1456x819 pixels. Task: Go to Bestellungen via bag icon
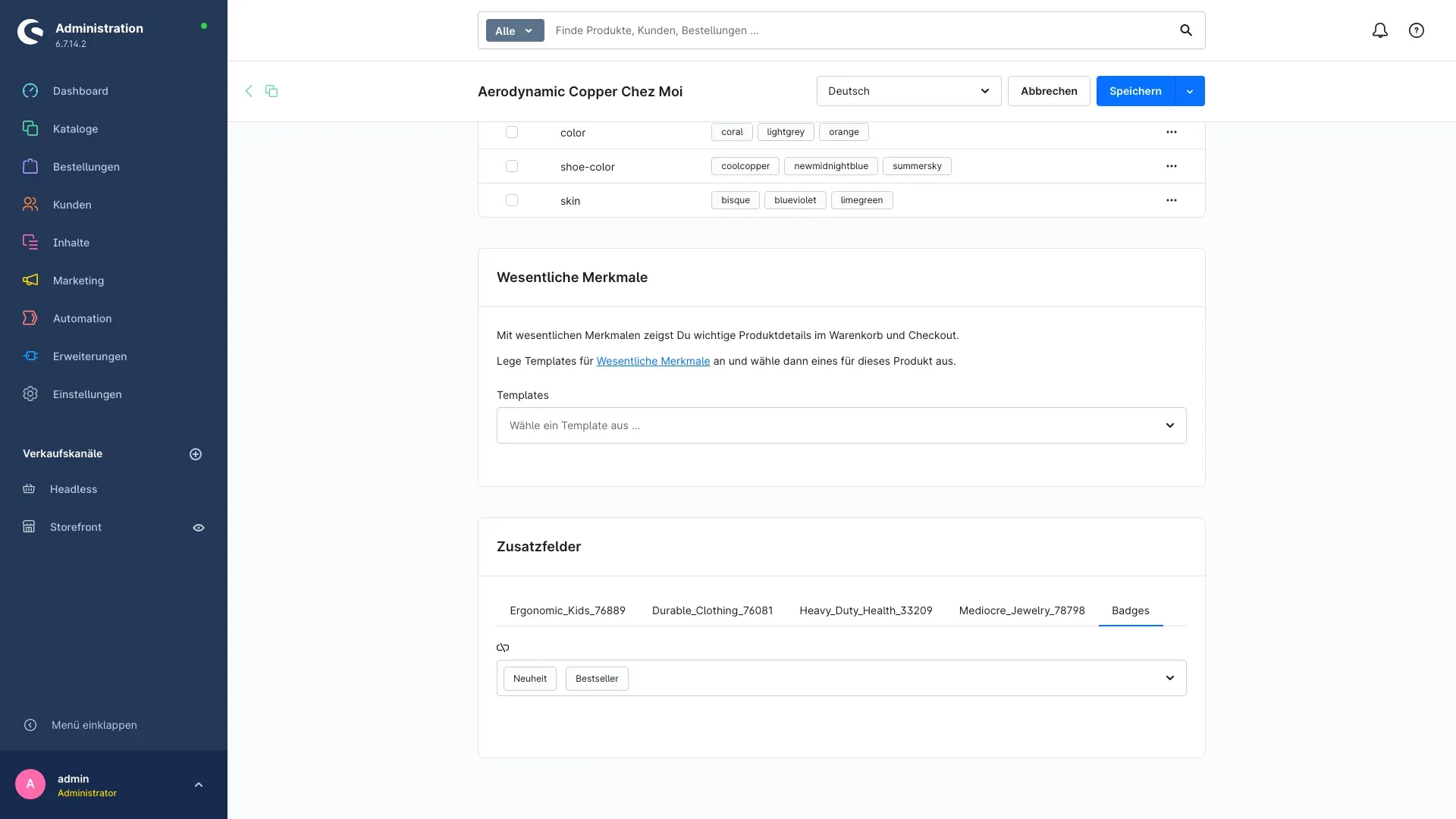point(30,167)
